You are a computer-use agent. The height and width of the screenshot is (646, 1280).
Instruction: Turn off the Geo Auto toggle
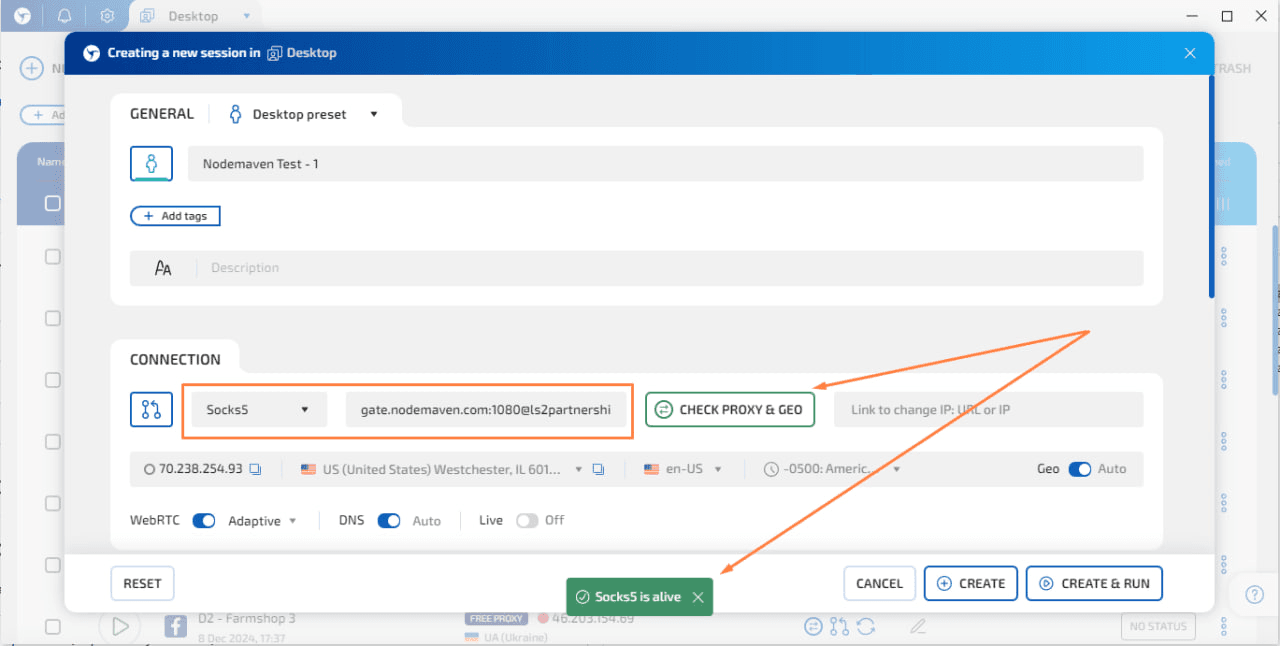pyautogui.click(x=1080, y=469)
